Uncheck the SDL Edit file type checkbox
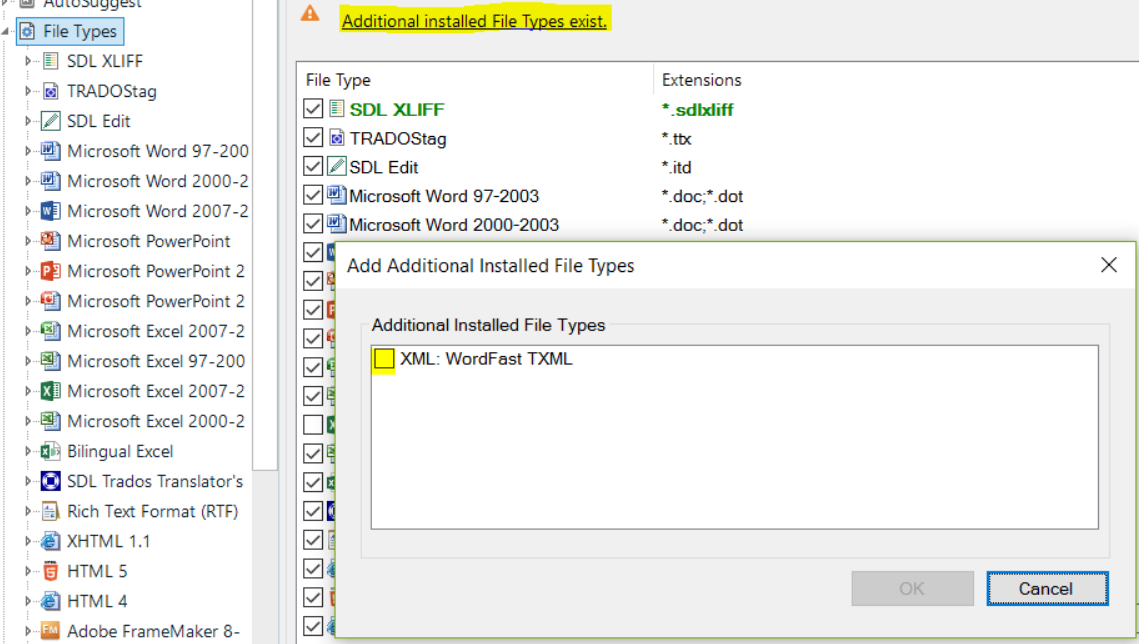The image size is (1139, 644). click(x=313, y=166)
